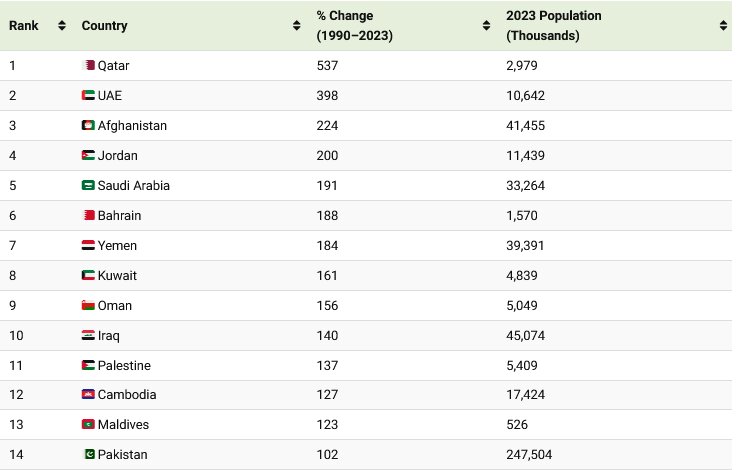Viewport: 737px width, 470px height.
Task: Click the Qatar flag icon
Action: tap(88, 66)
